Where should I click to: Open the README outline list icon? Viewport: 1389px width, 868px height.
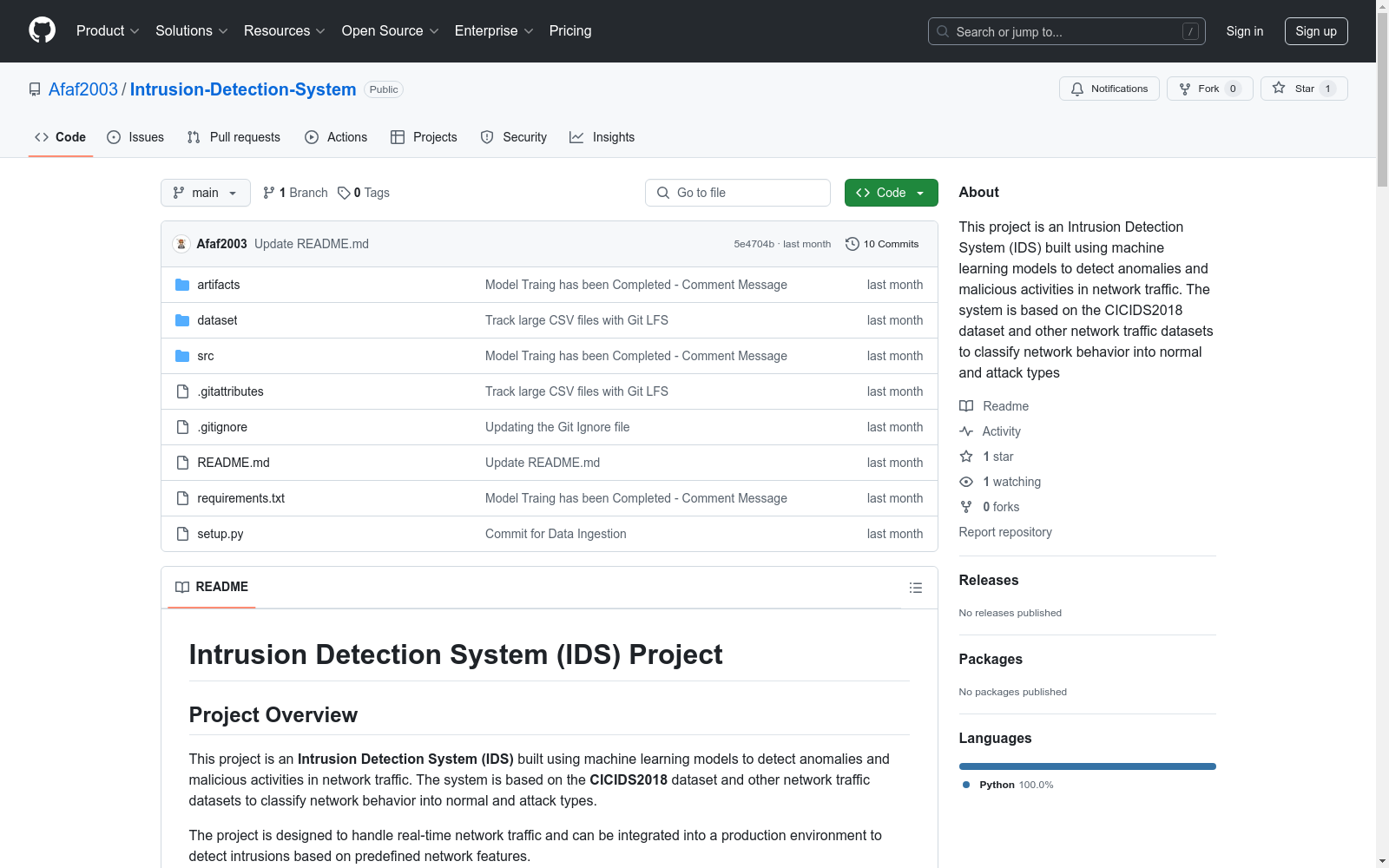pos(915,588)
